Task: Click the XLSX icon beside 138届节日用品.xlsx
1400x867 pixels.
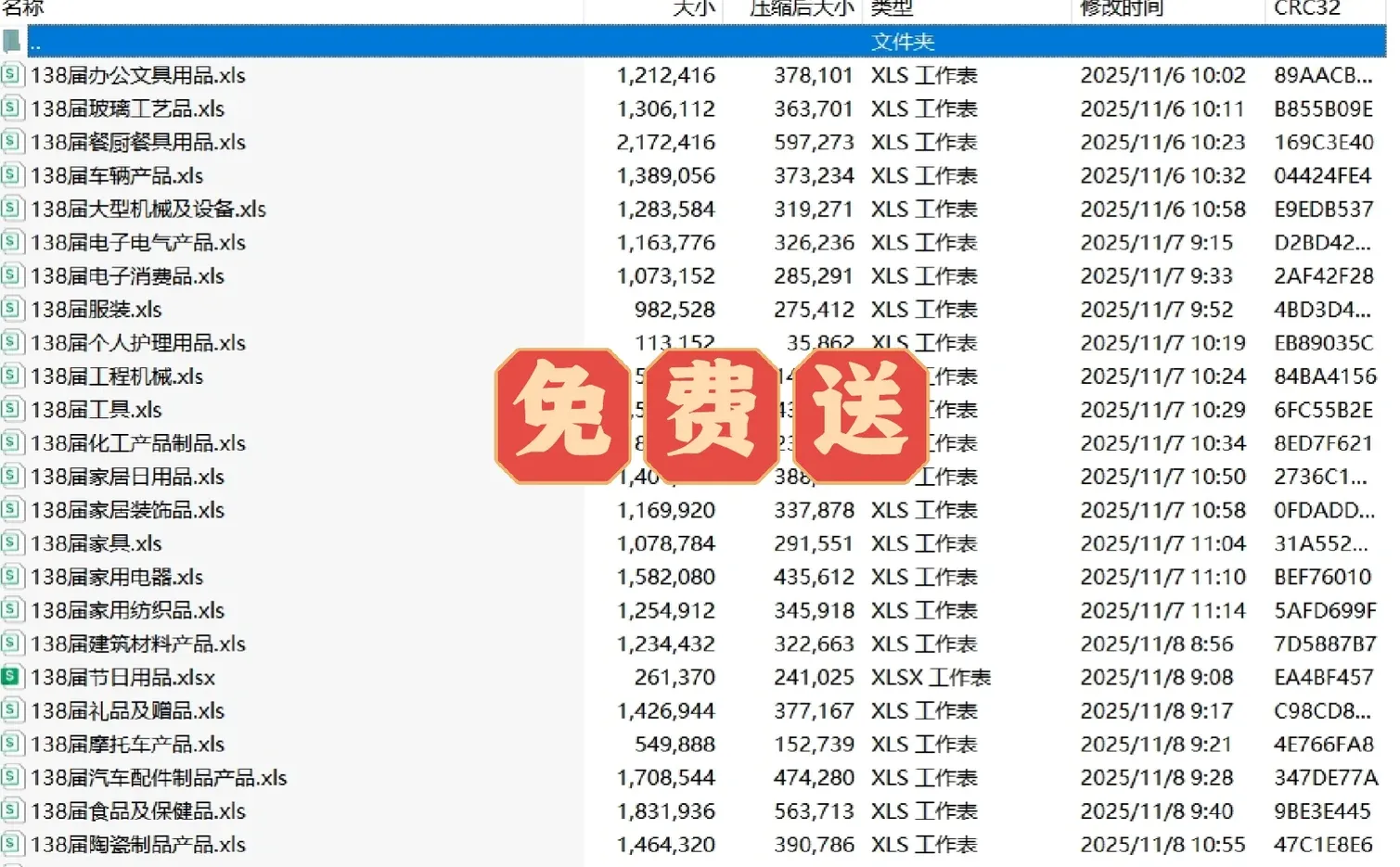Action: point(12,677)
